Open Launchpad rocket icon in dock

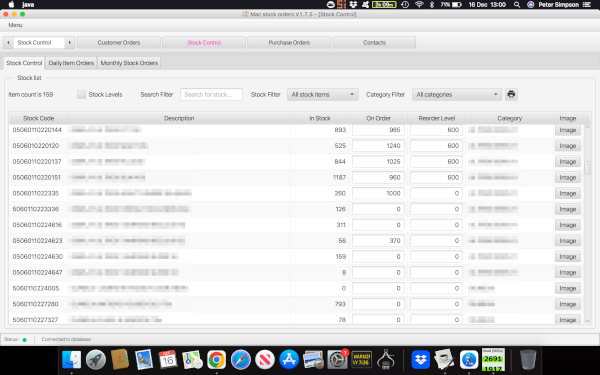(96, 360)
